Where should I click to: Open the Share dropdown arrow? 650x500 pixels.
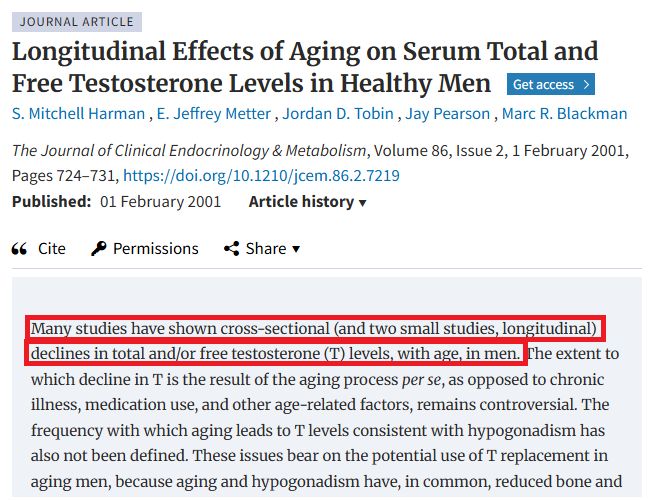[296, 249]
